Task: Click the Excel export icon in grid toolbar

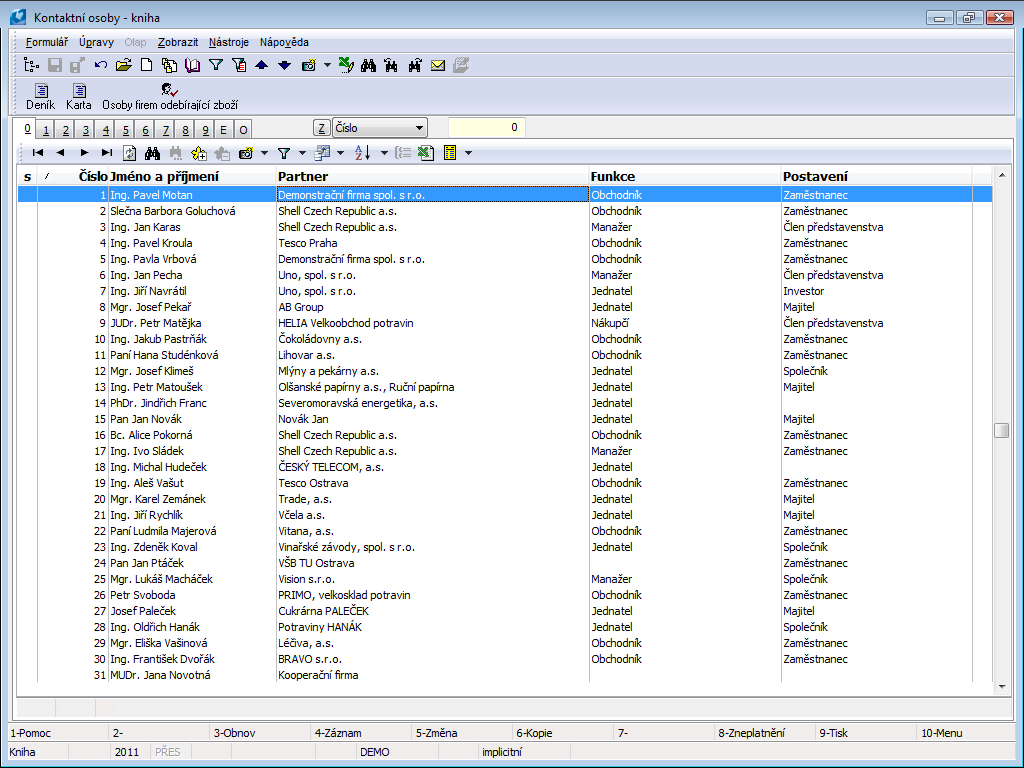Action: pyautogui.click(x=425, y=153)
